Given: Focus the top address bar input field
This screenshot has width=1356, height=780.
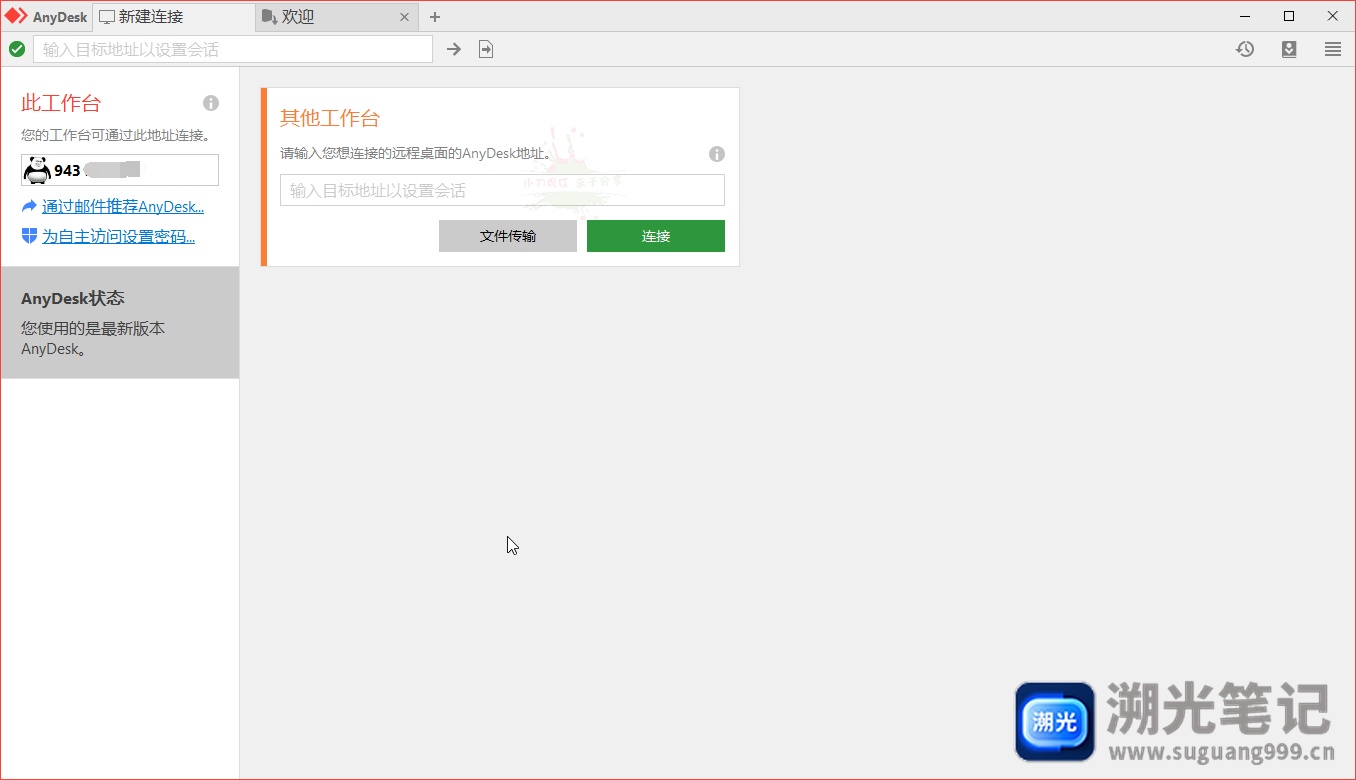Looking at the screenshot, I should click(x=233, y=49).
